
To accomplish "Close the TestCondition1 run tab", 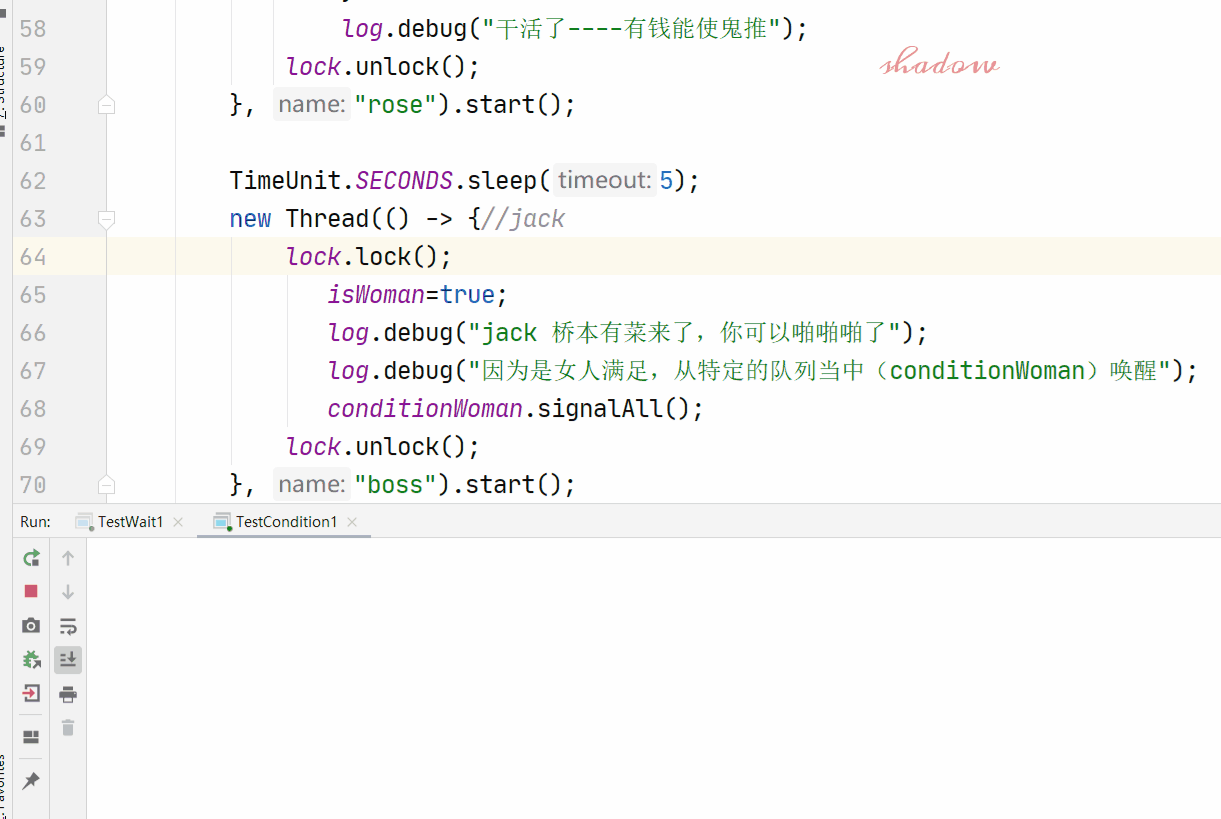I will point(352,522).
